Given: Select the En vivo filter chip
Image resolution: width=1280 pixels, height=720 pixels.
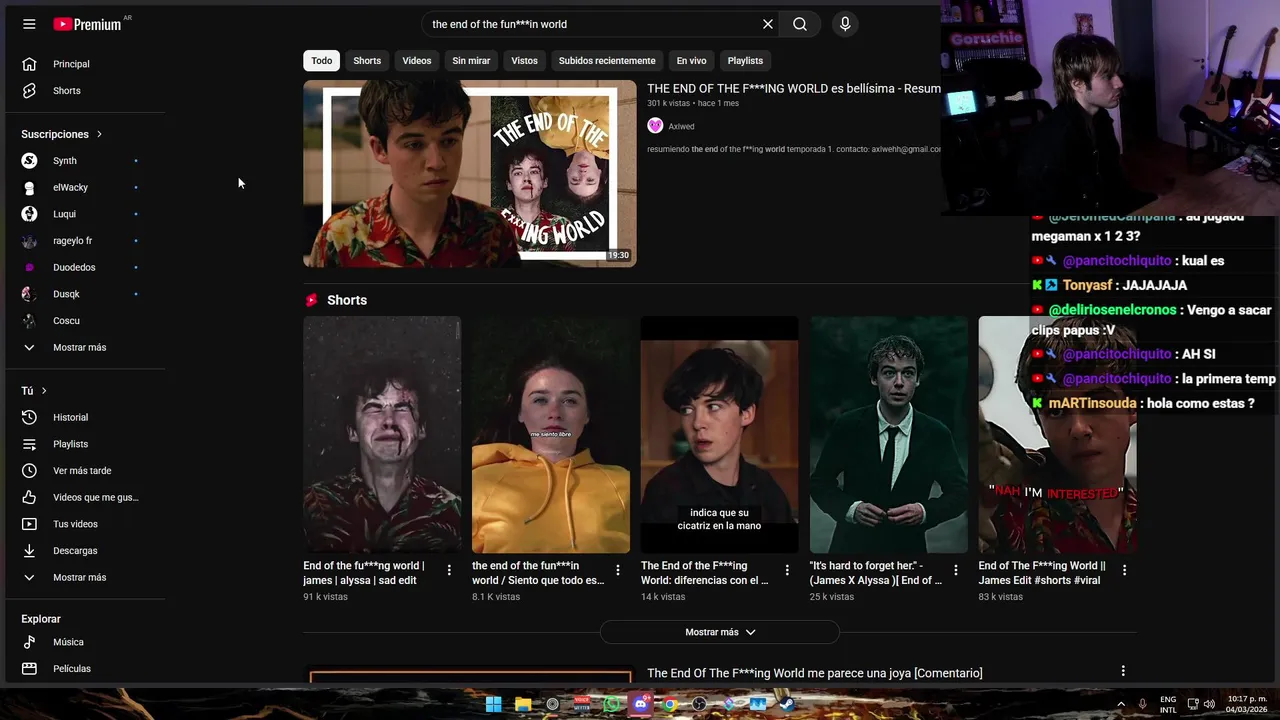Looking at the screenshot, I should (x=691, y=61).
